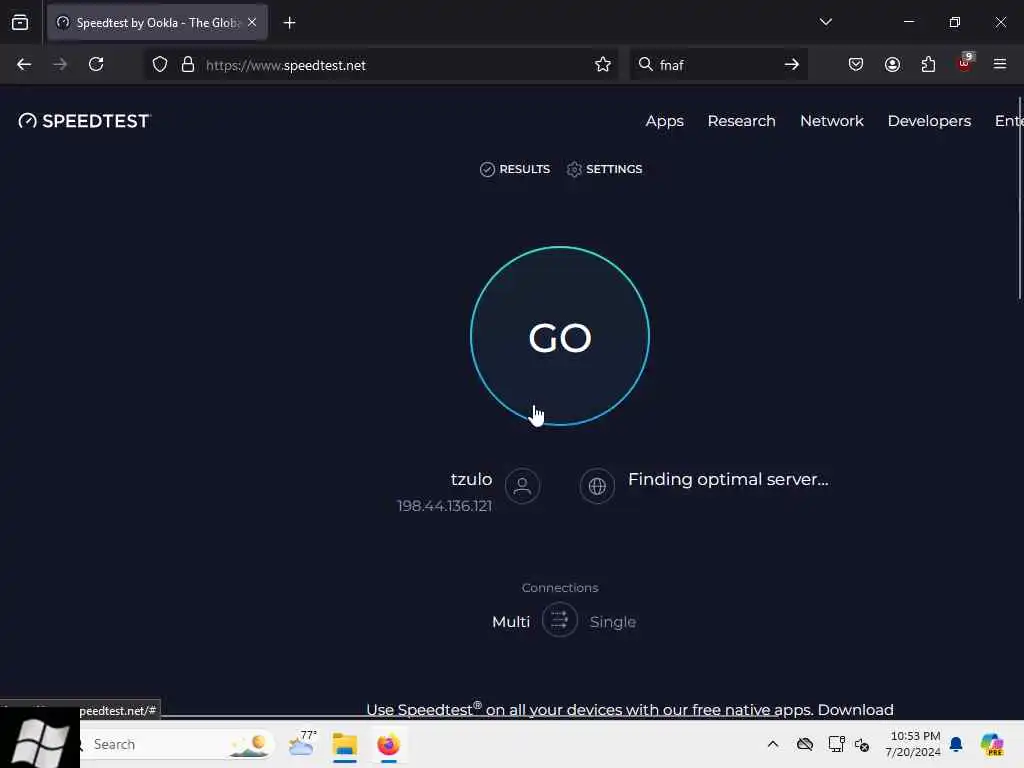Select Single connection mode
This screenshot has height=768, width=1024.
tap(613, 622)
